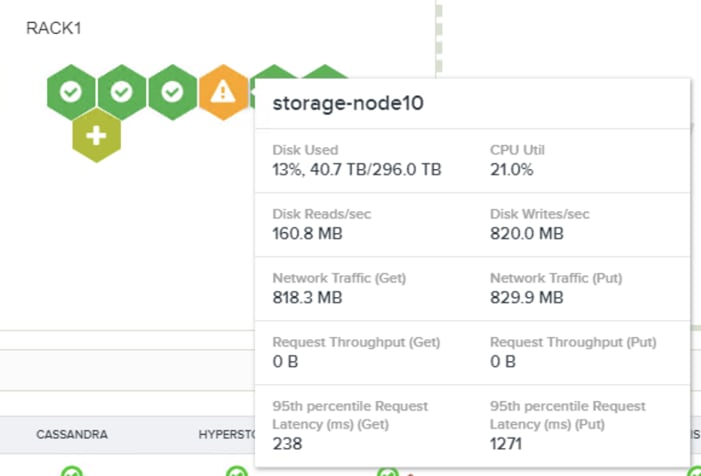
Task: Click the Put latency value 1271
Action: [x=506, y=444]
